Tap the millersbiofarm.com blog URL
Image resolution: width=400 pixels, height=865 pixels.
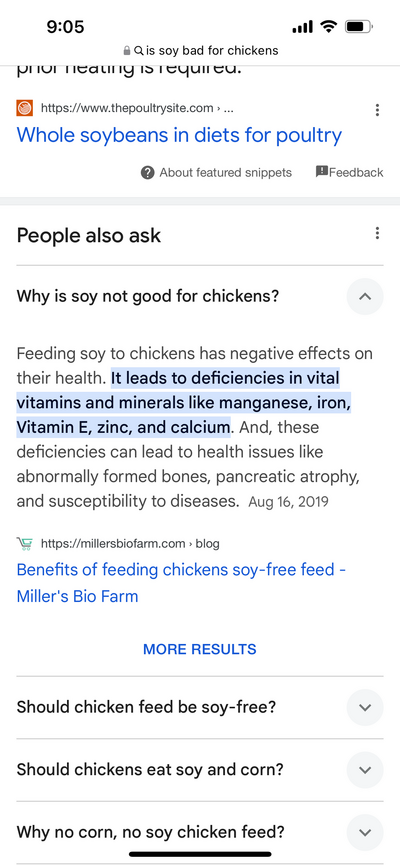click(x=130, y=544)
